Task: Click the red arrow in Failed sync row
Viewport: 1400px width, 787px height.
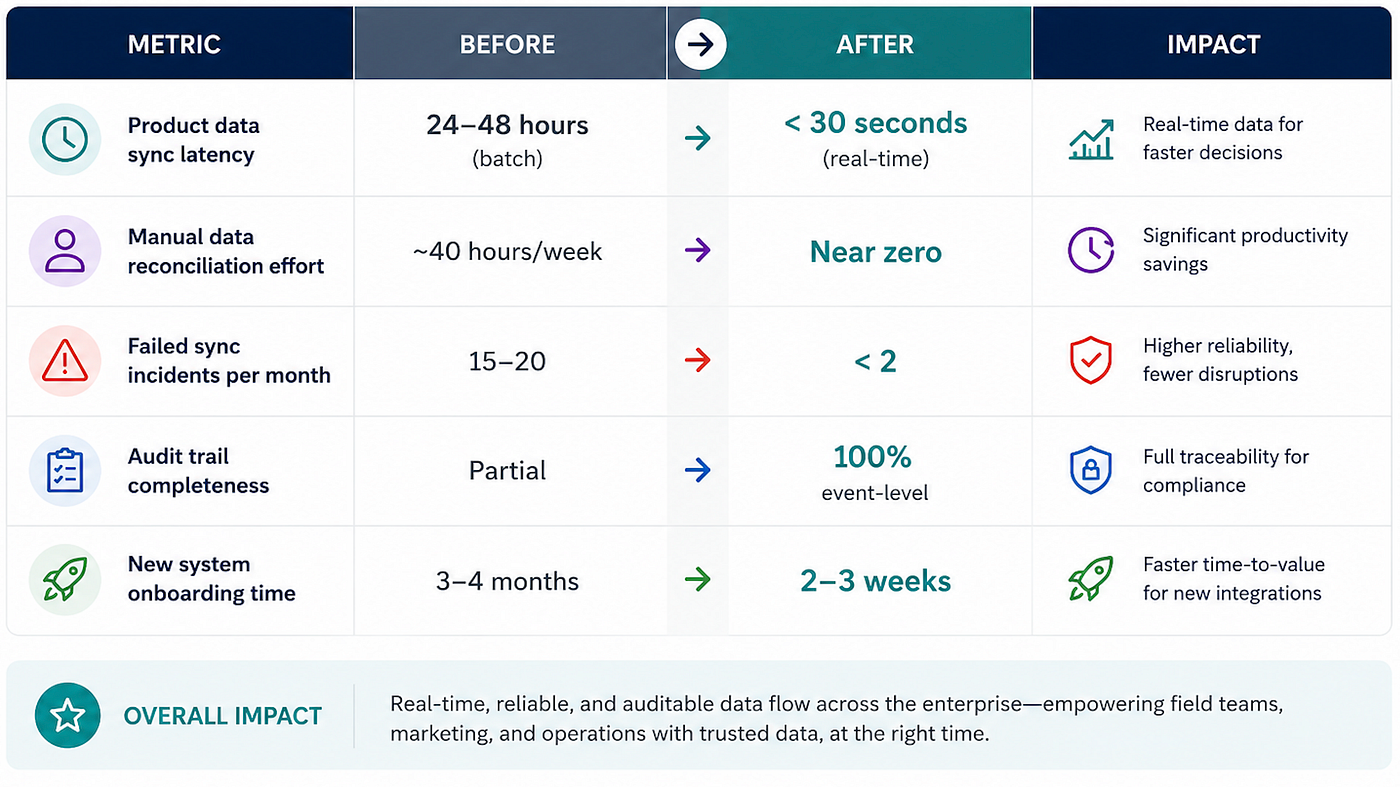Action: [698, 360]
